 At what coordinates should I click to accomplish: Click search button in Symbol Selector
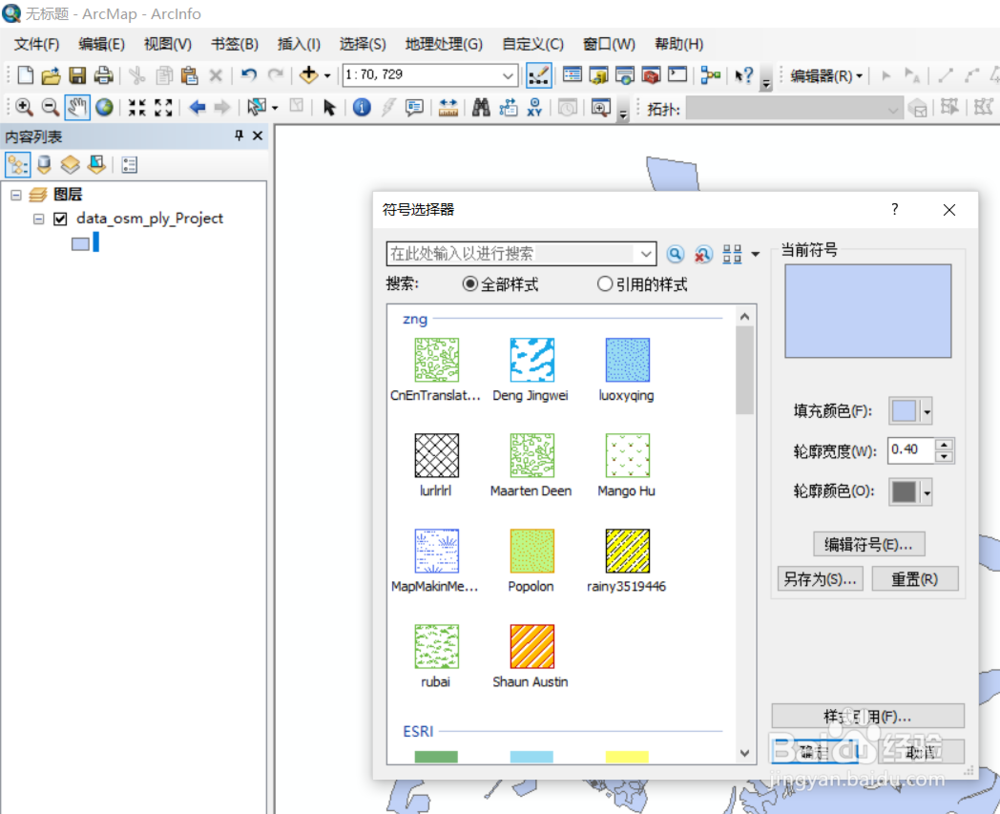pyautogui.click(x=675, y=254)
